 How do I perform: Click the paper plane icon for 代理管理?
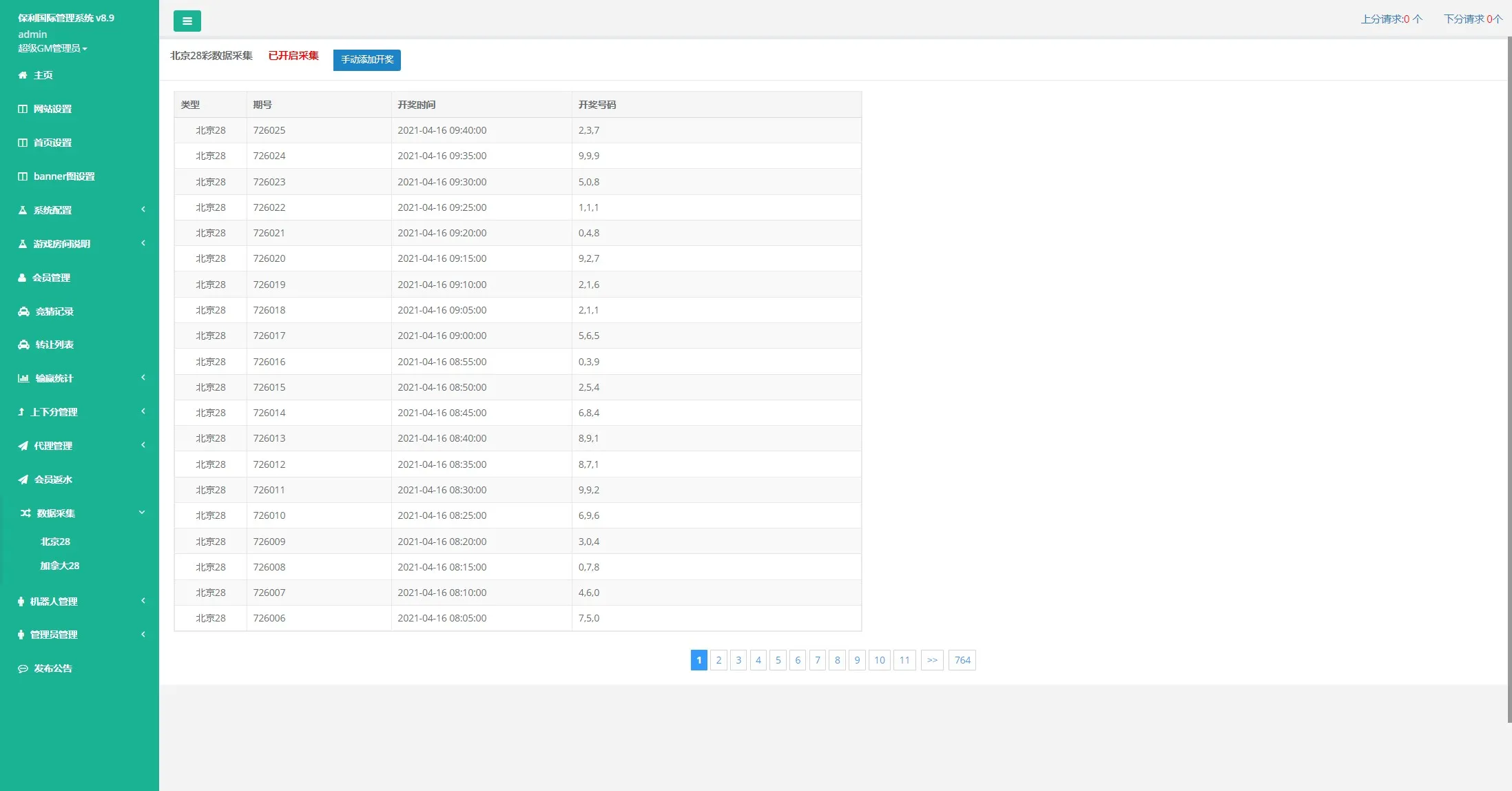pos(23,446)
